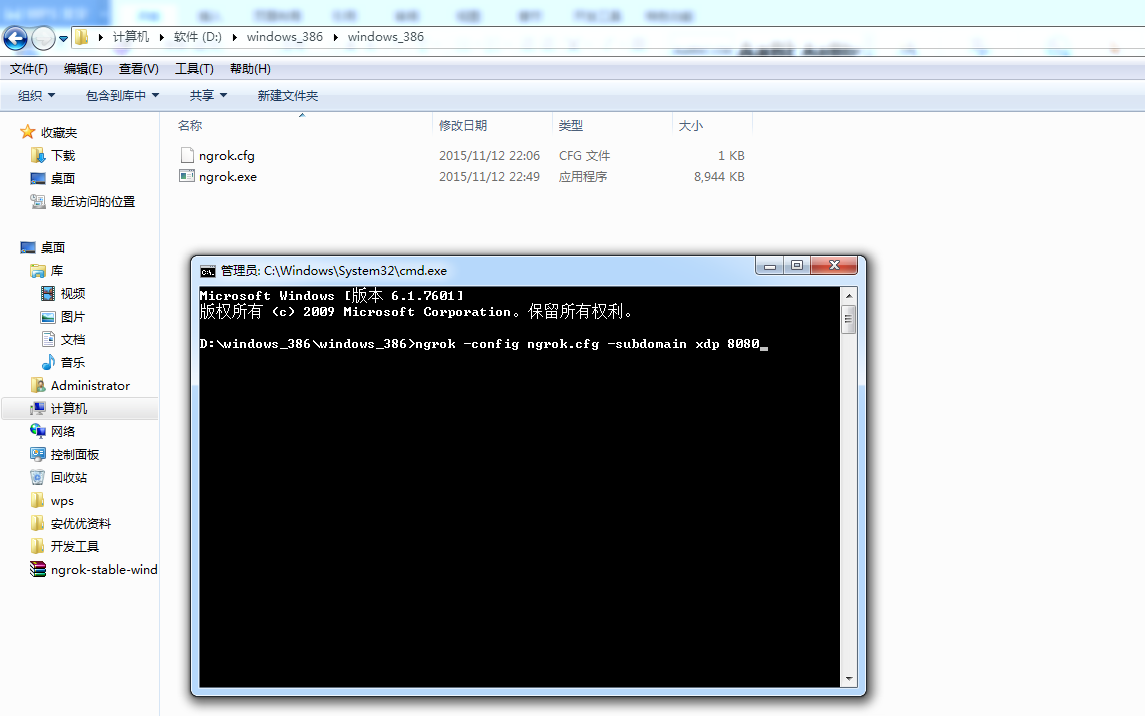
Task: Click the Favorites star icon
Action: (x=28, y=132)
